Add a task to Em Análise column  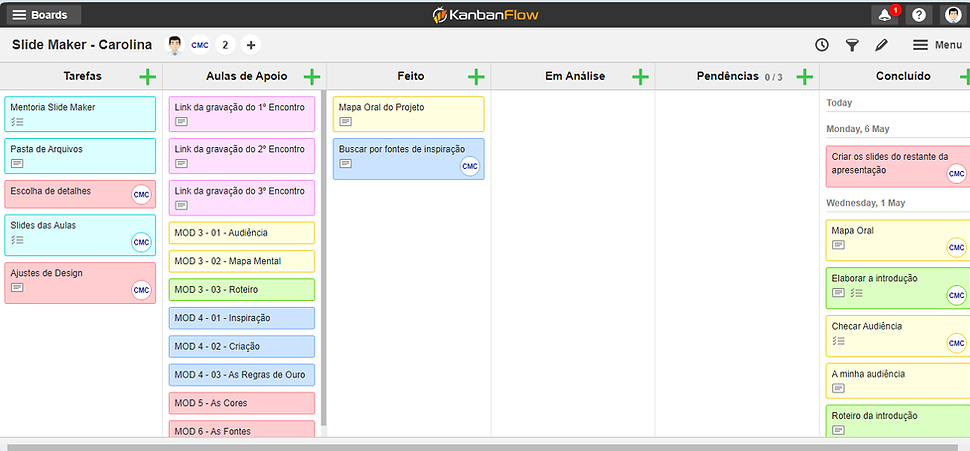[640, 77]
